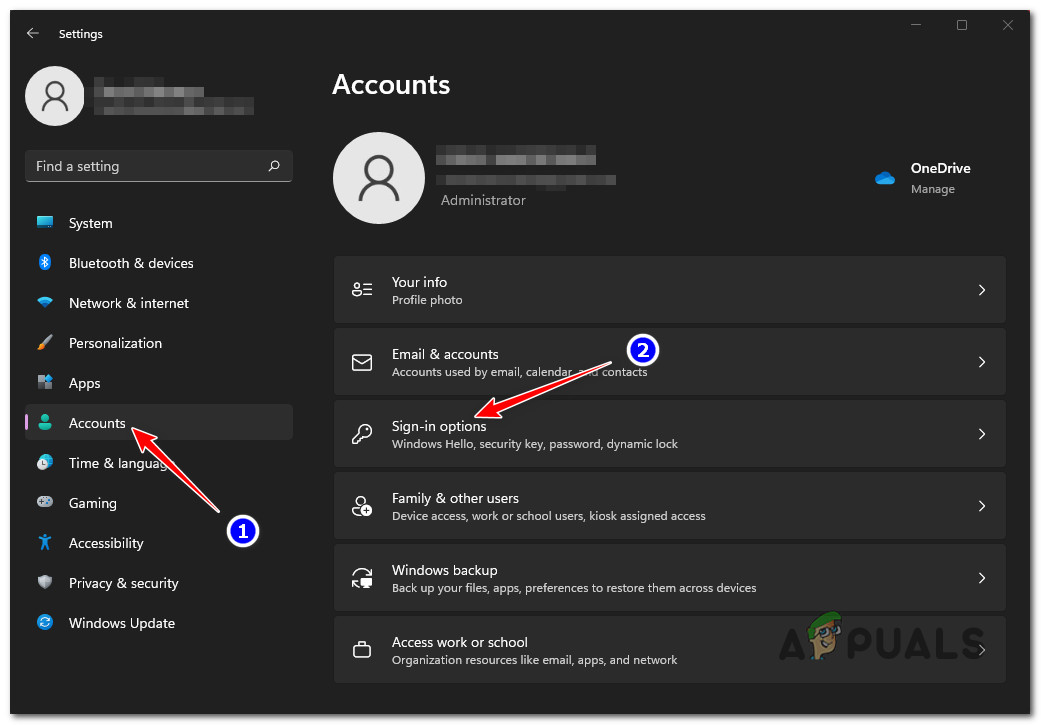Image resolution: width=1041 pixels, height=725 pixels.
Task: Click the large Accounts profile avatar
Action: click(x=379, y=178)
